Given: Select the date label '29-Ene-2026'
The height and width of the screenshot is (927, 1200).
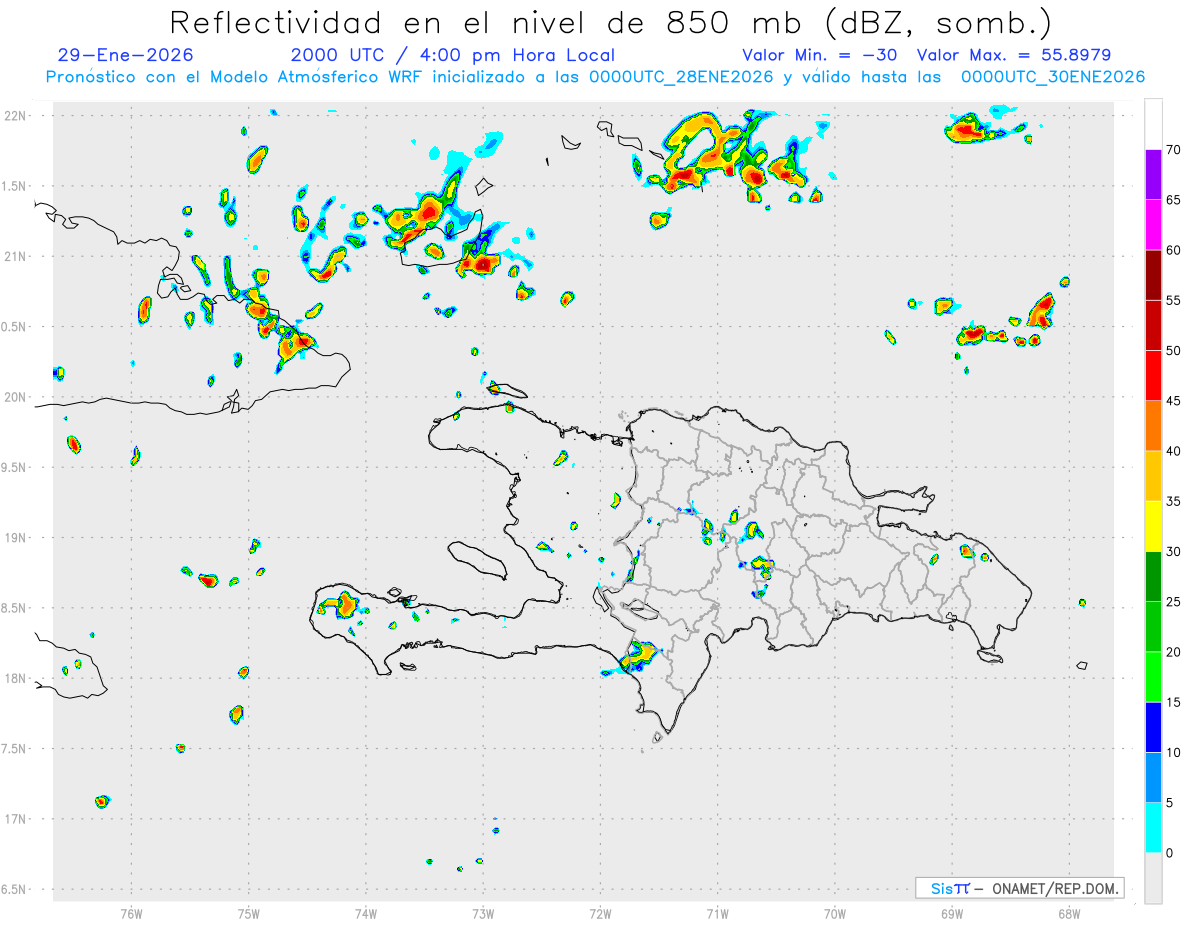Looking at the screenshot, I should [126, 55].
